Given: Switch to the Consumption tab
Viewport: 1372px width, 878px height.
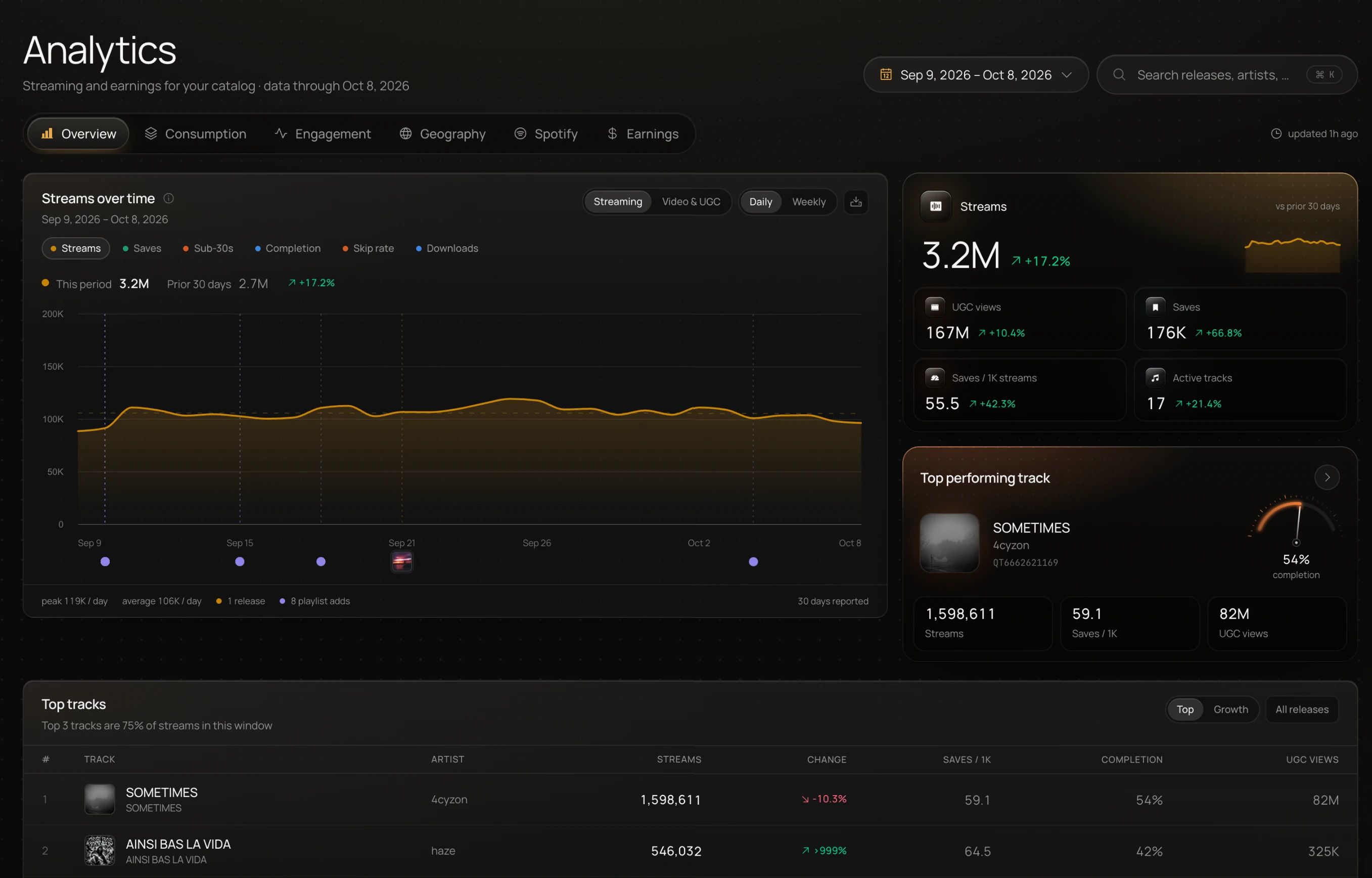Looking at the screenshot, I should click(x=196, y=134).
